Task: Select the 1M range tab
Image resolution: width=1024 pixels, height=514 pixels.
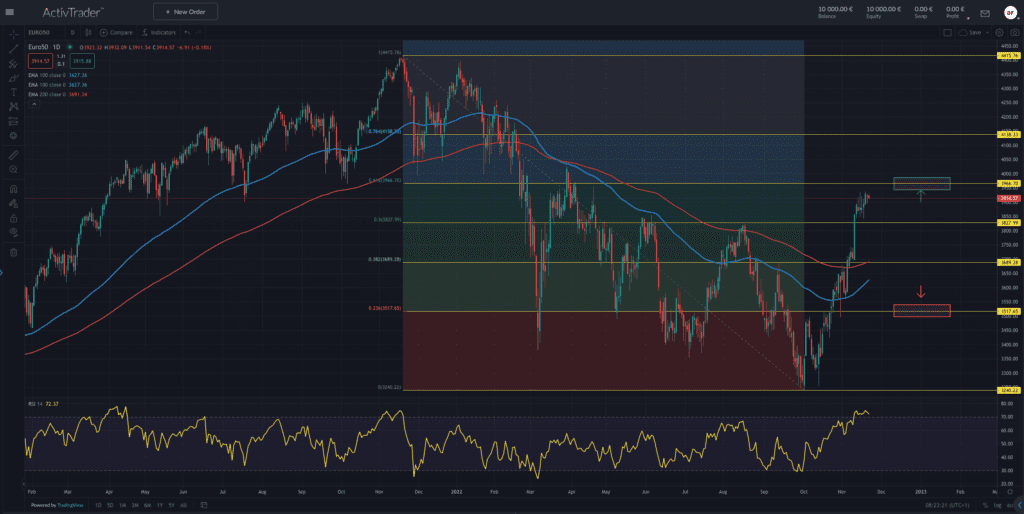Action: pyautogui.click(x=122, y=505)
